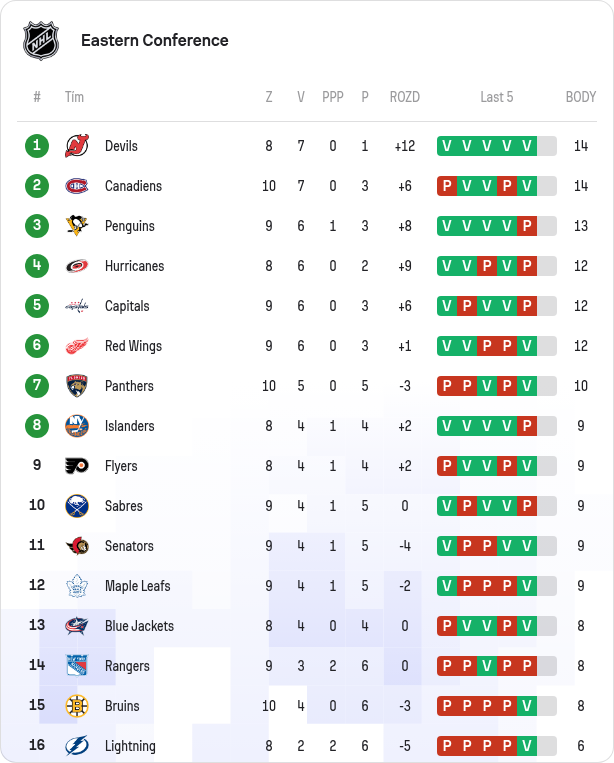This screenshot has height=763, width=614.
Task: Sort table by BODY column header
Action: 581,97
